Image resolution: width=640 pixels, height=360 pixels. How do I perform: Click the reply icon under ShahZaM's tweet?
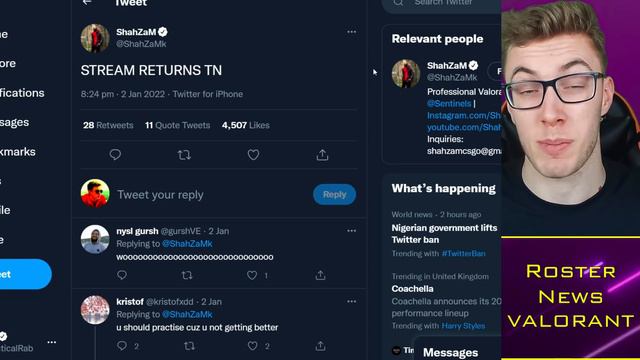pyautogui.click(x=115, y=155)
